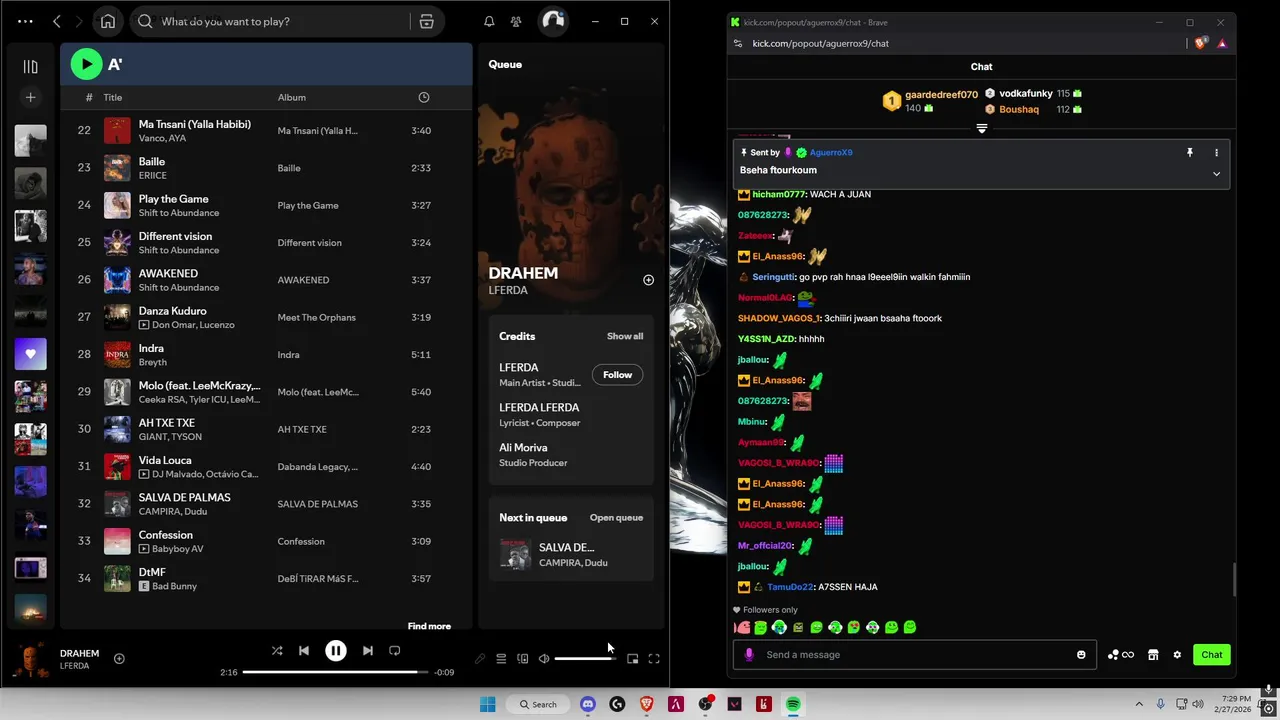Screen dimensions: 1280x720
Task: Expand the chat leaderboard arrow
Action: click(982, 129)
